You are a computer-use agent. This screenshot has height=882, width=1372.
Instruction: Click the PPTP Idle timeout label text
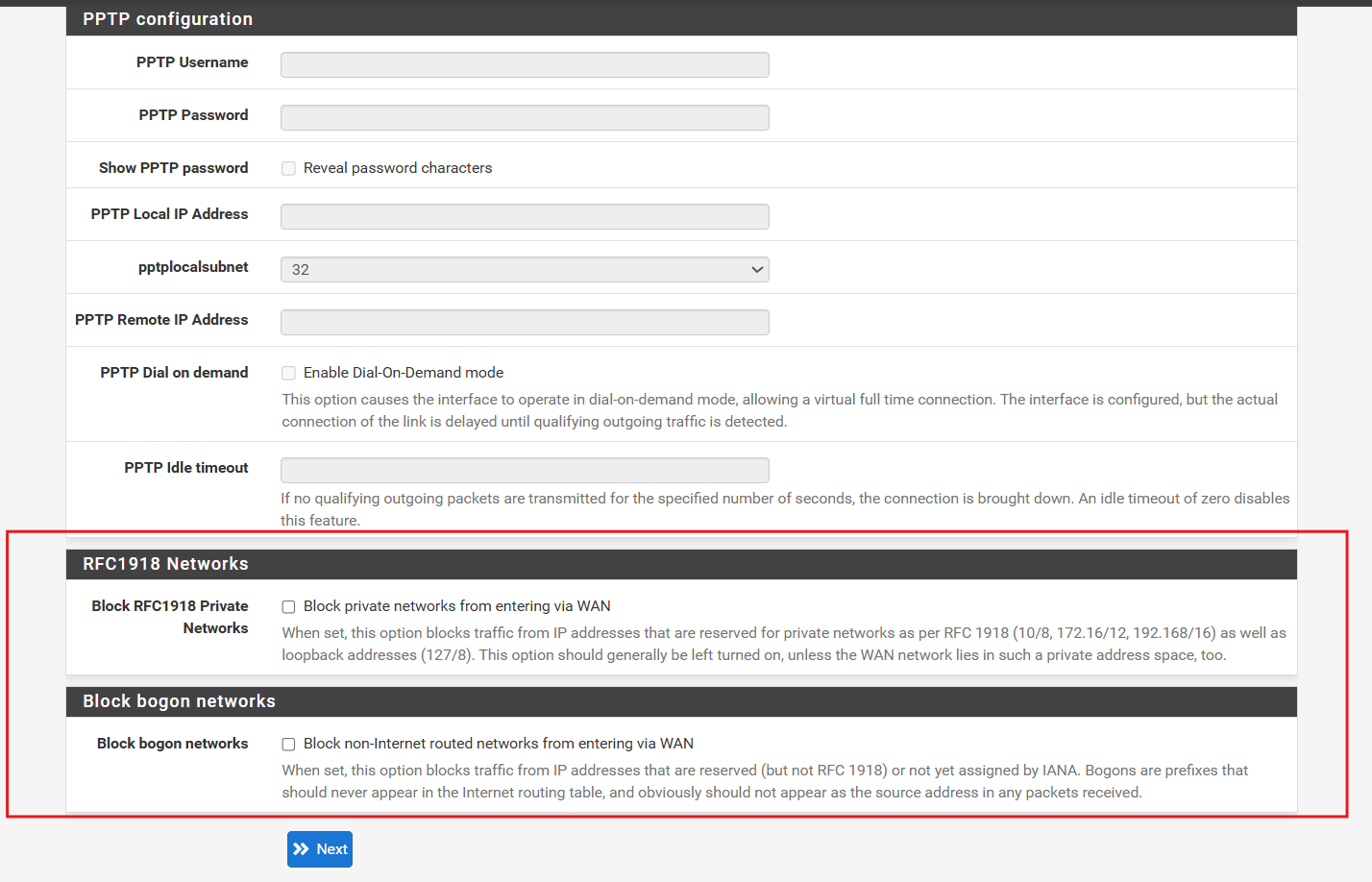click(x=186, y=468)
